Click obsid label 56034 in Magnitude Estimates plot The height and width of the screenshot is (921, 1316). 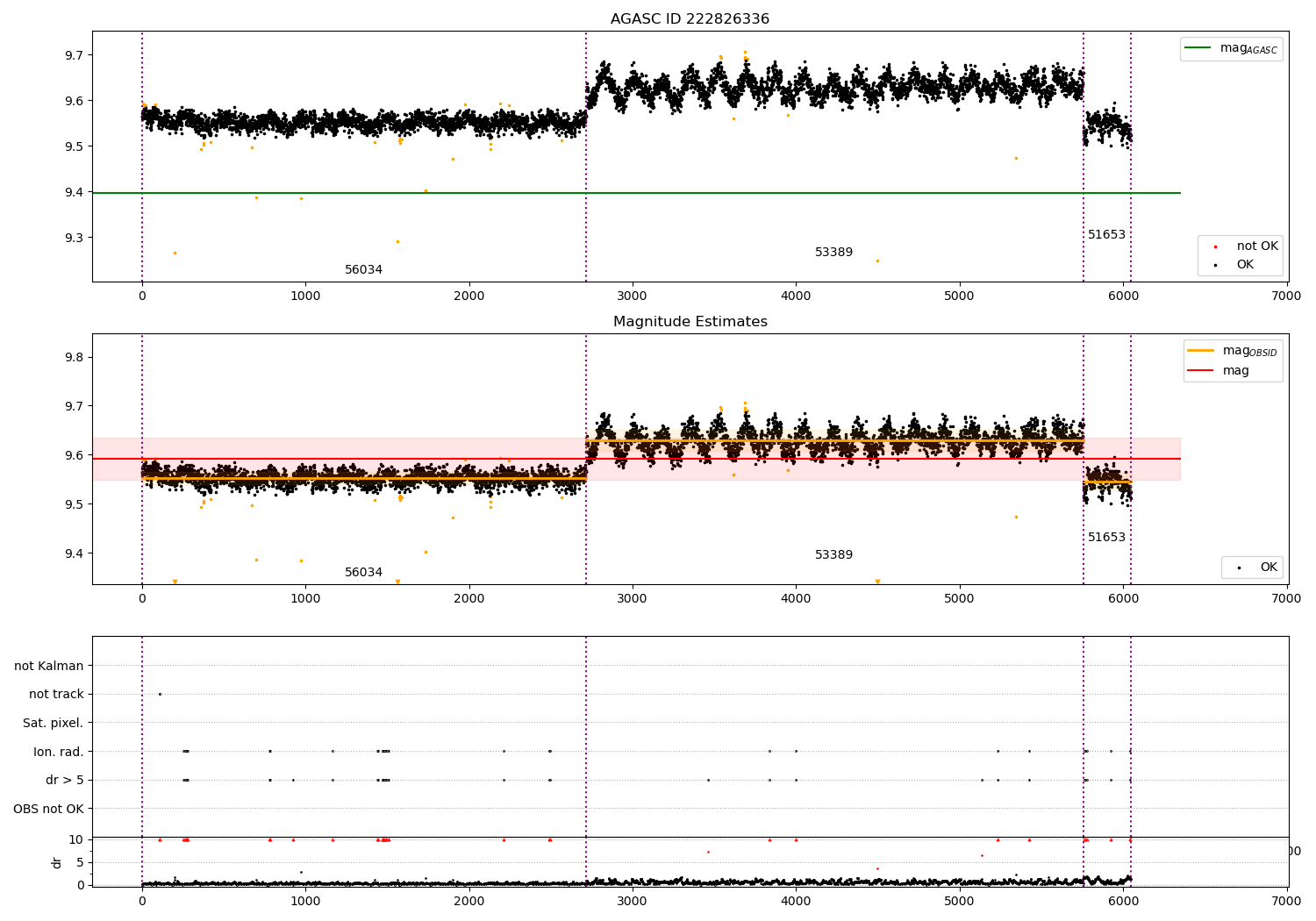click(x=363, y=573)
